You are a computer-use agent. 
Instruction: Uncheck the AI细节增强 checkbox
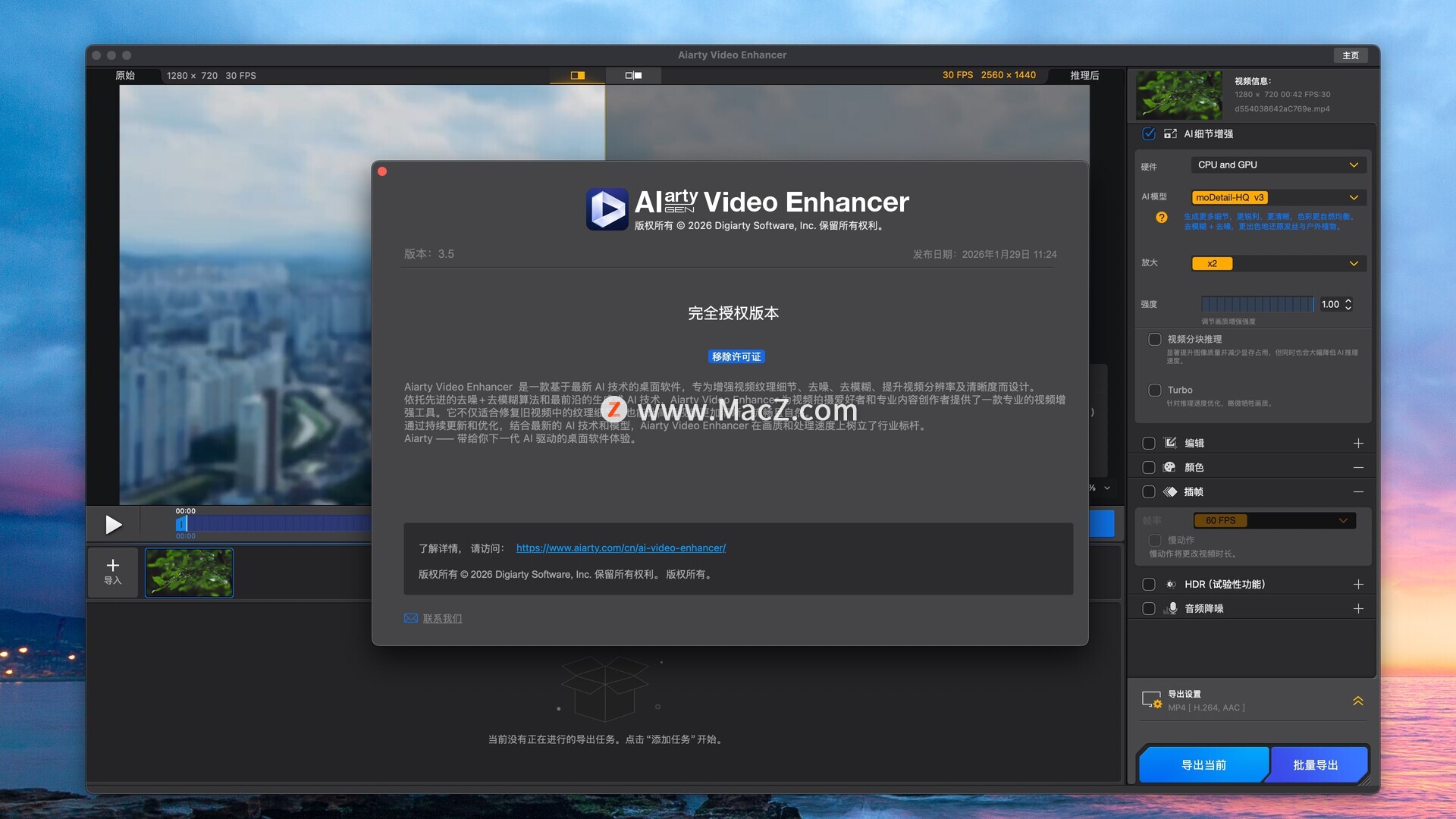(x=1149, y=133)
